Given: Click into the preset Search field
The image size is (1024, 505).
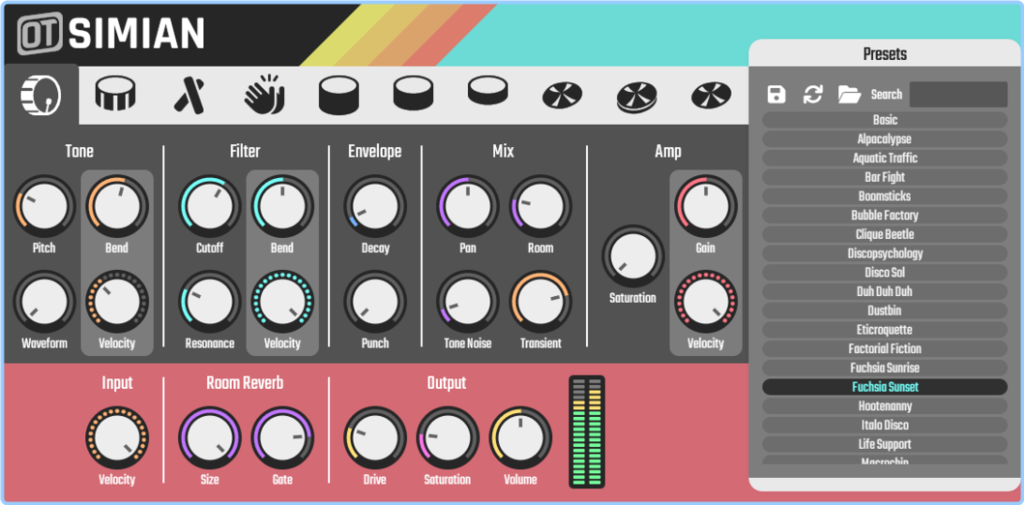Looking at the screenshot, I should coord(958,94).
